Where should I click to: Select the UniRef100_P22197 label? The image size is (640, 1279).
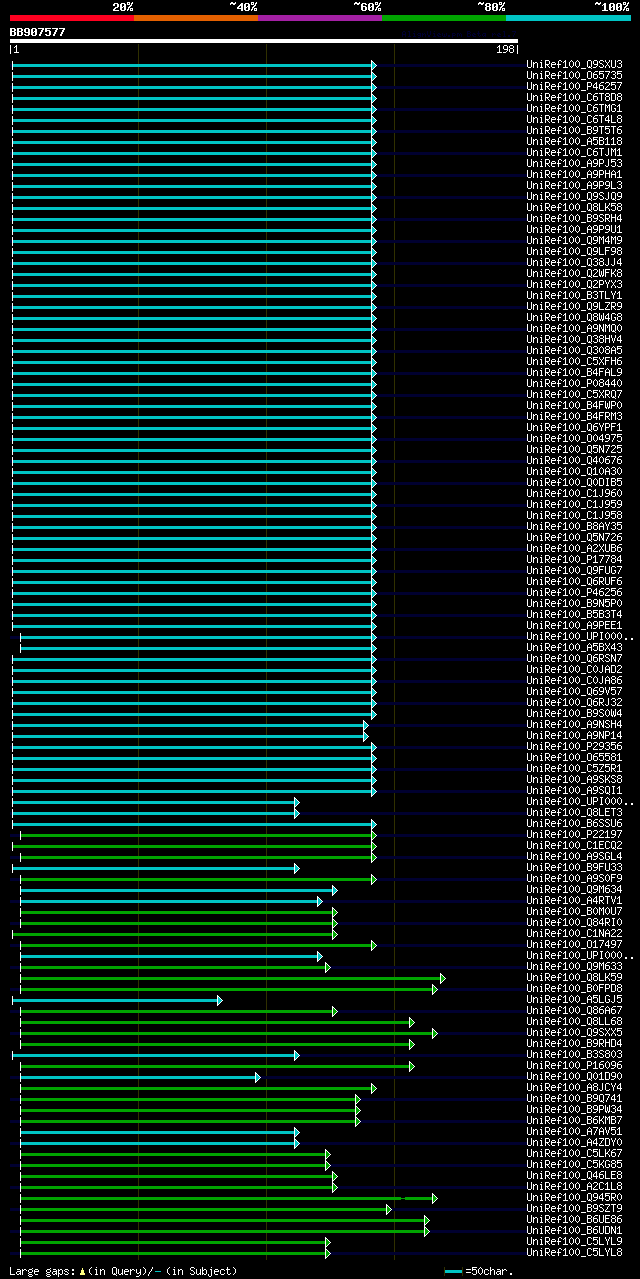coord(574,834)
